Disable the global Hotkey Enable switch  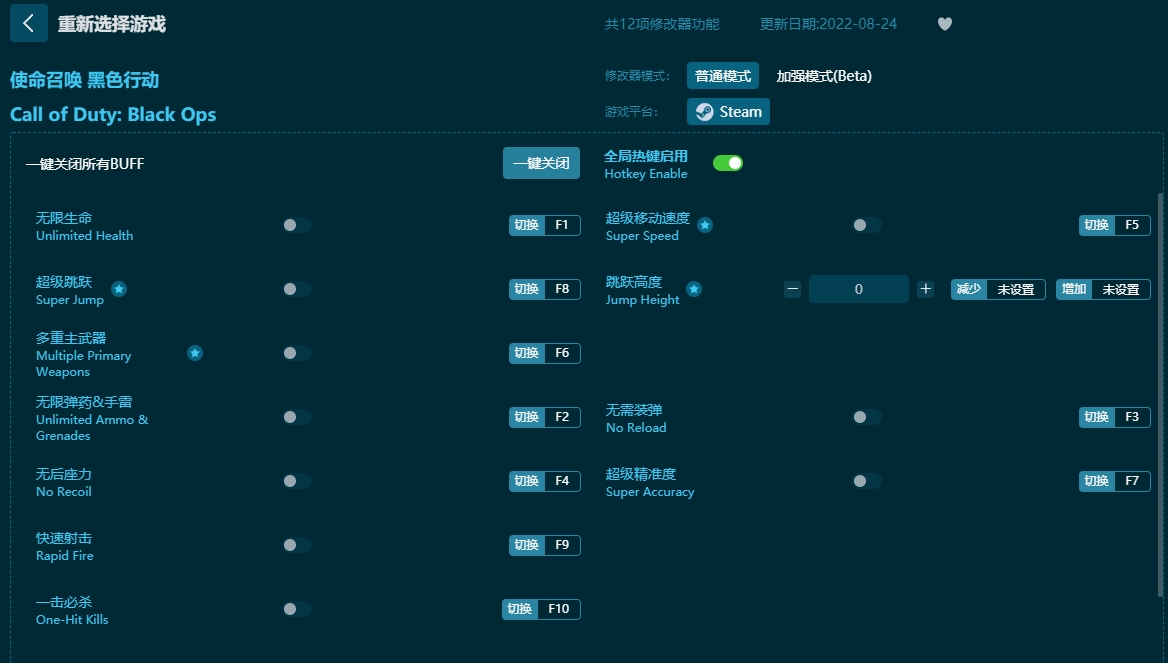click(x=728, y=163)
